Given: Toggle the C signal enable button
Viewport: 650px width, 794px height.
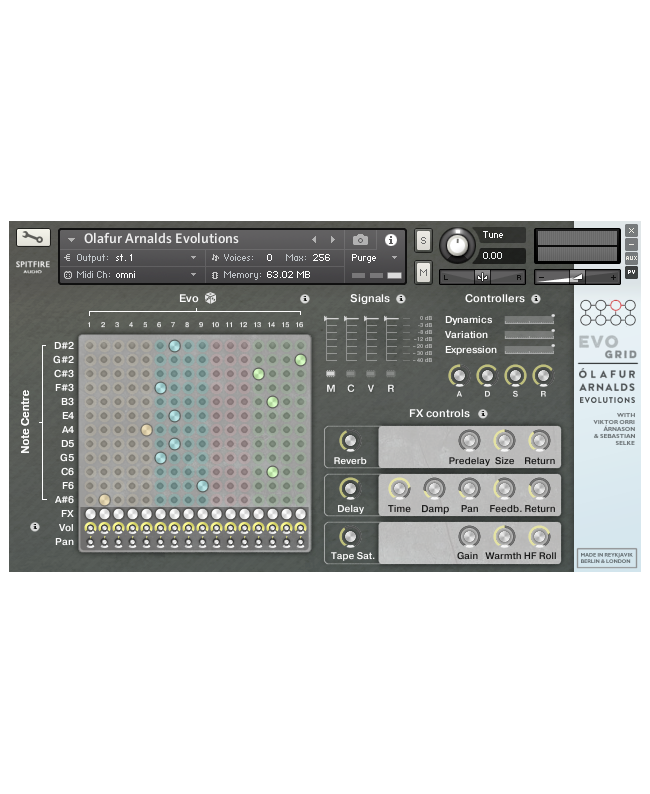Looking at the screenshot, I should point(351,374).
